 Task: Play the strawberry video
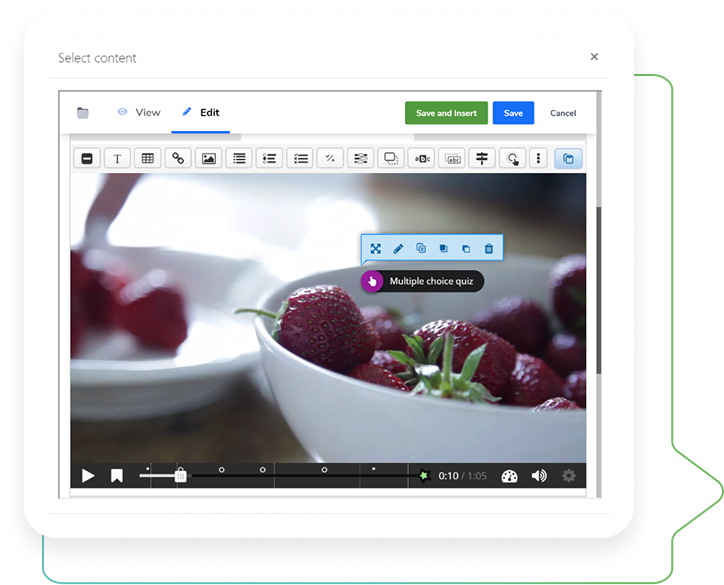pyautogui.click(x=88, y=476)
